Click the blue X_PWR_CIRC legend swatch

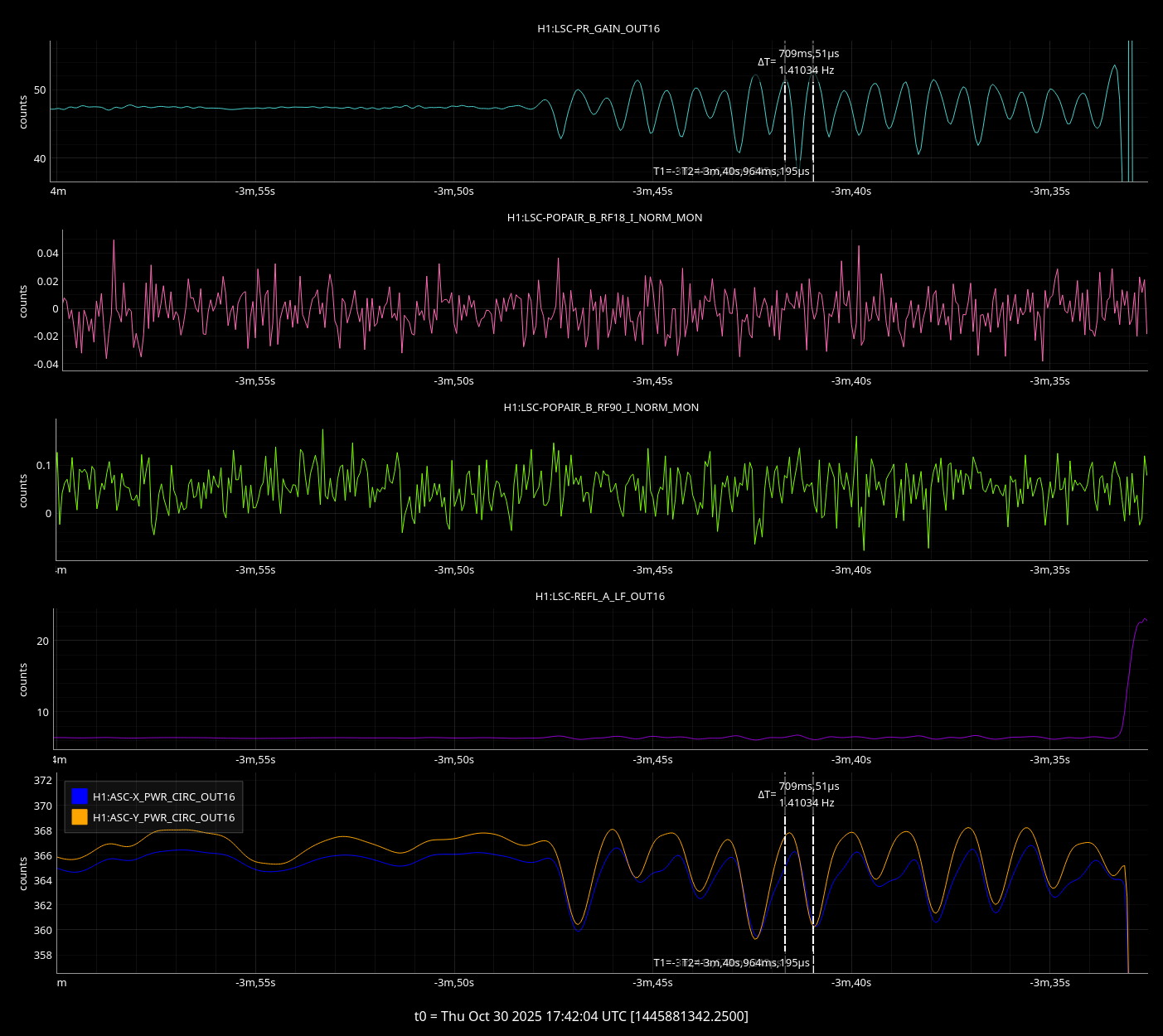(80, 796)
